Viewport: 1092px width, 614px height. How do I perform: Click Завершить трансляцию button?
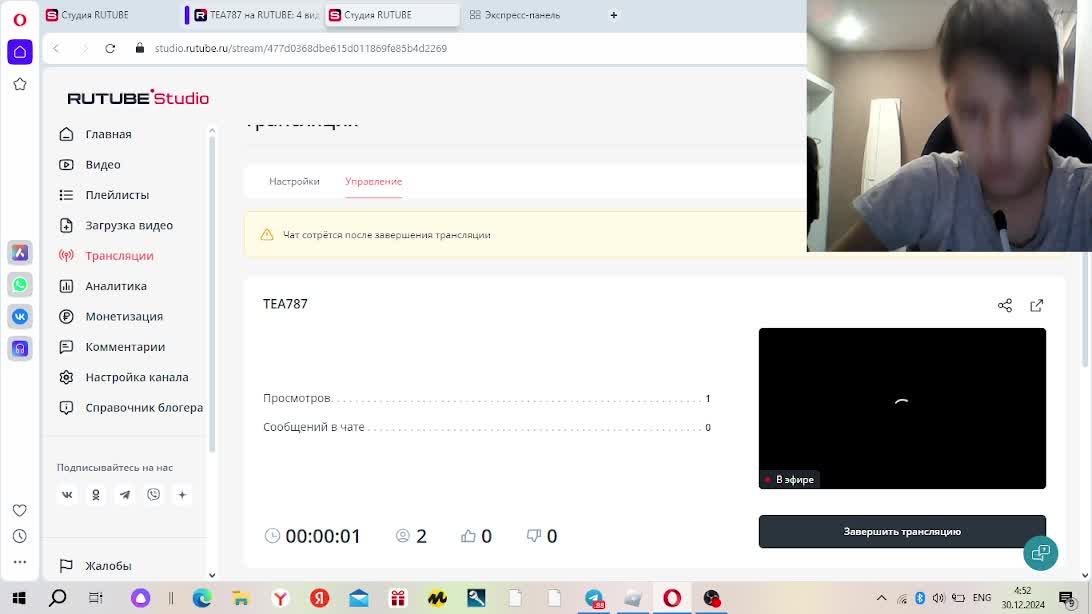click(x=902, y=532)
